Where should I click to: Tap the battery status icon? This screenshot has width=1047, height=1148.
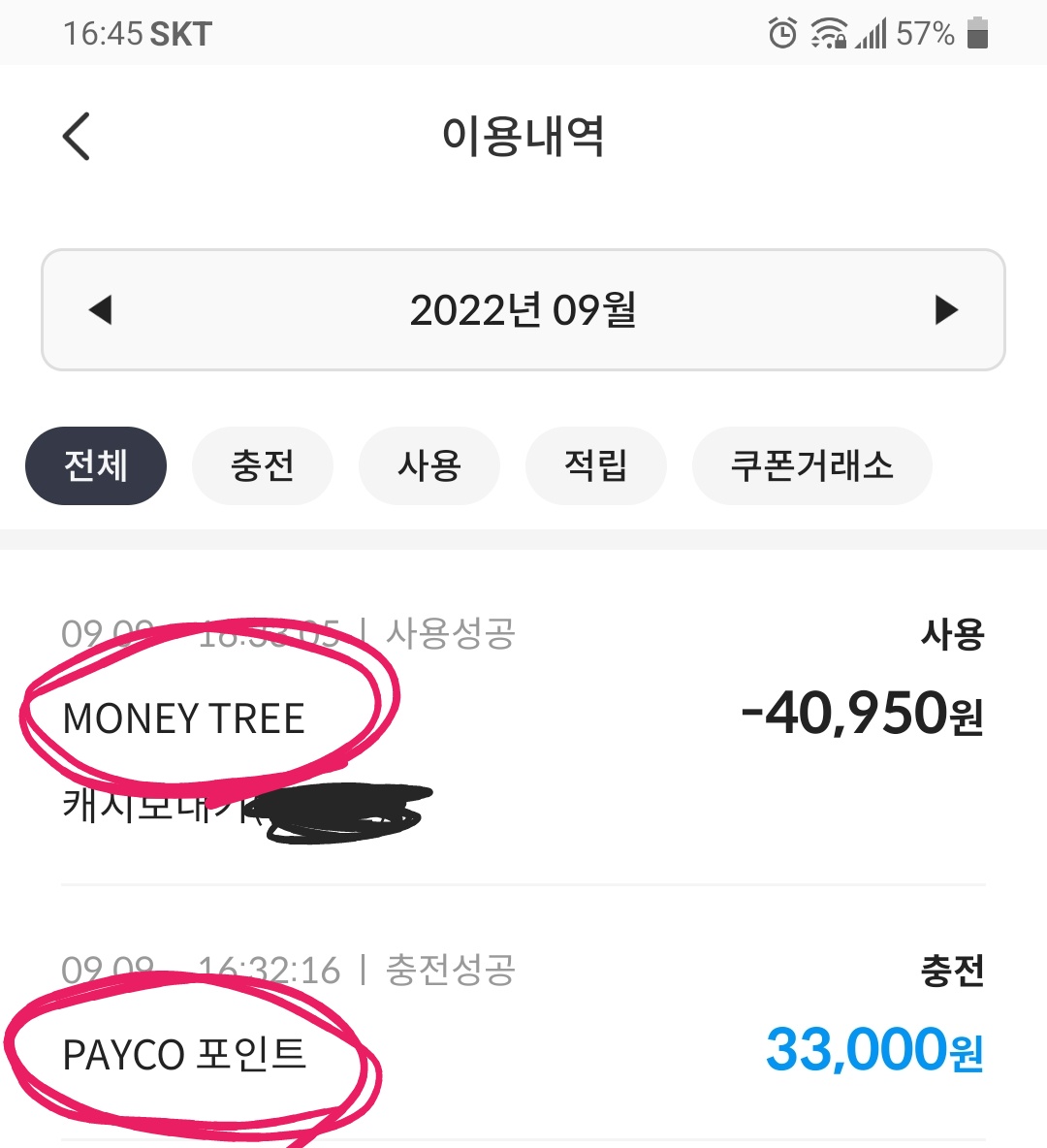coord(977,34)
